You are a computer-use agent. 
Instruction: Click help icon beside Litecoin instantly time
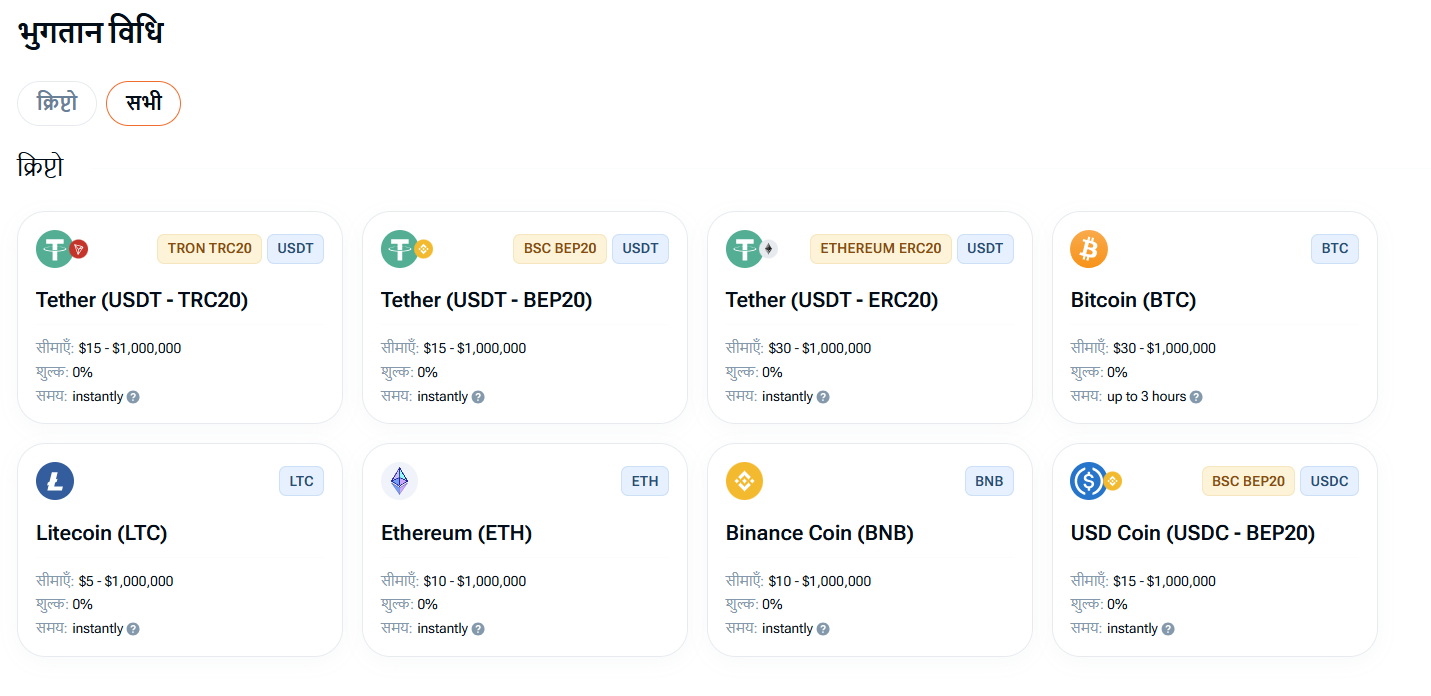pyautogui.click(x=133, y=629)
